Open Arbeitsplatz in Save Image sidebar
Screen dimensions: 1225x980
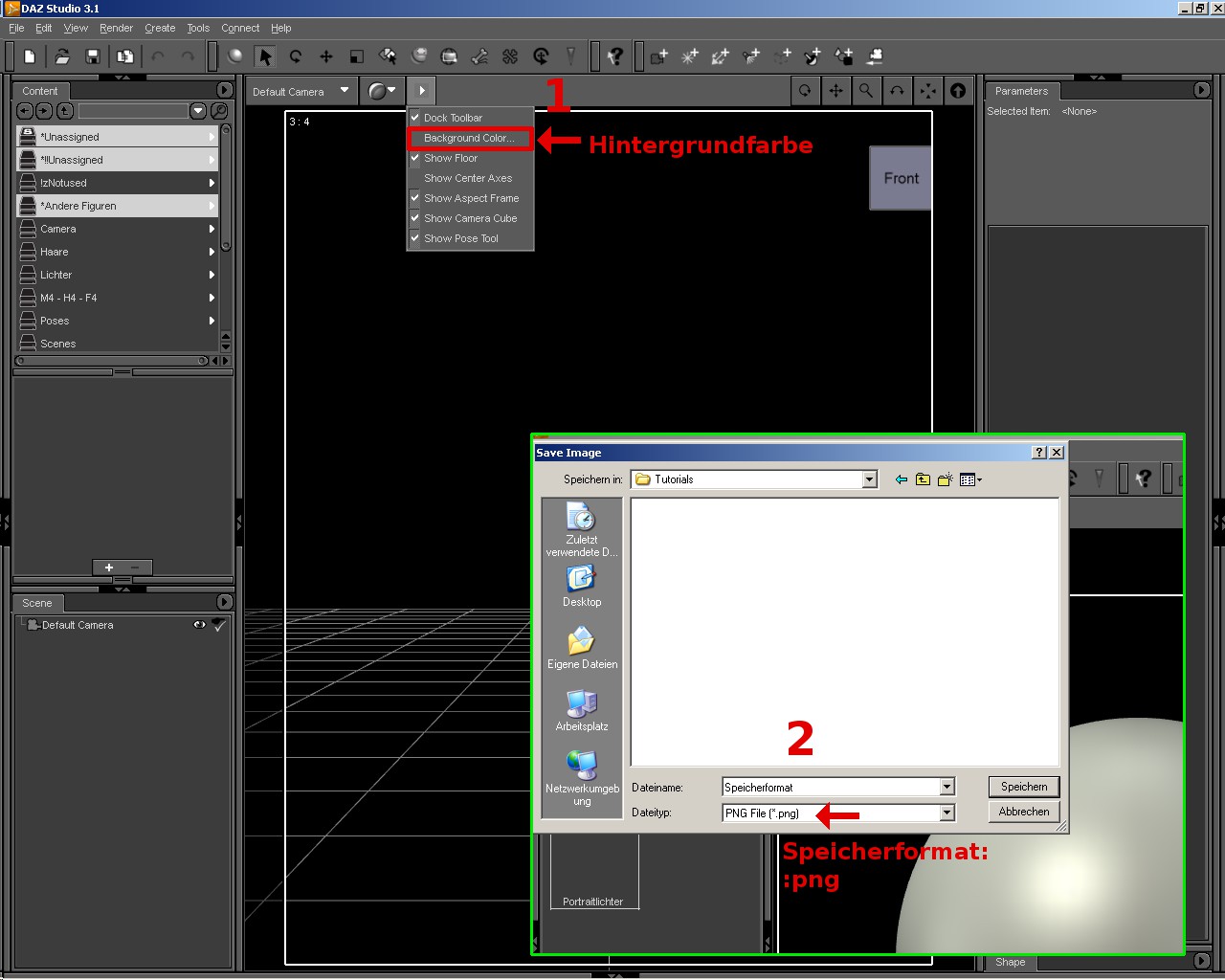coord(582,710)
